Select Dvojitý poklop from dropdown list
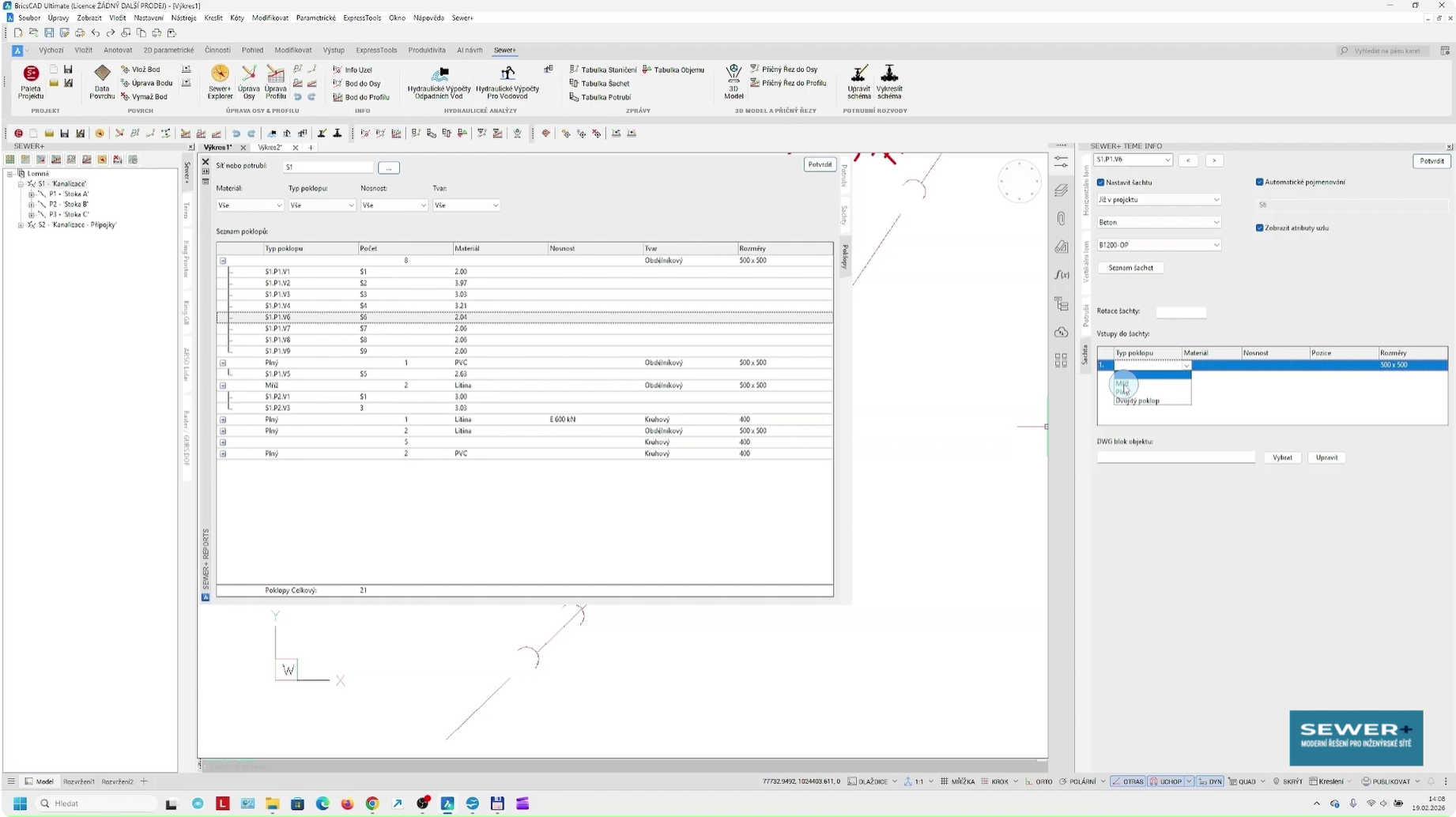Viewport: 1456px width, 817px height. click(x=1137, y=401)
